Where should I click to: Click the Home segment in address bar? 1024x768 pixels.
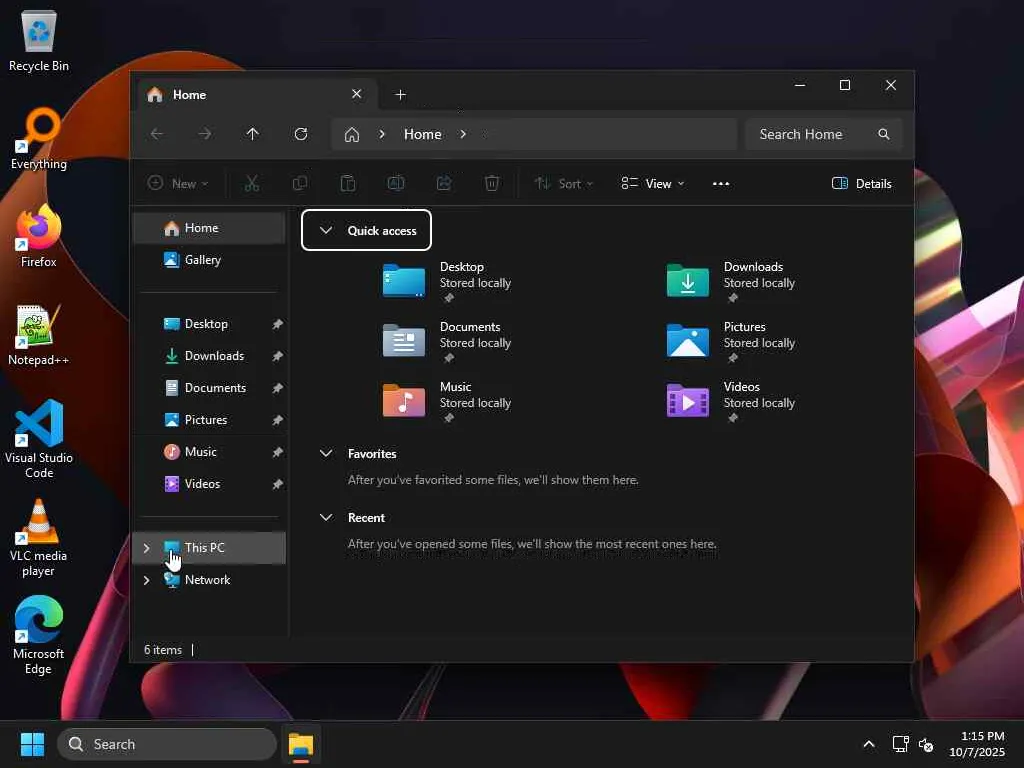click(423, 134)
